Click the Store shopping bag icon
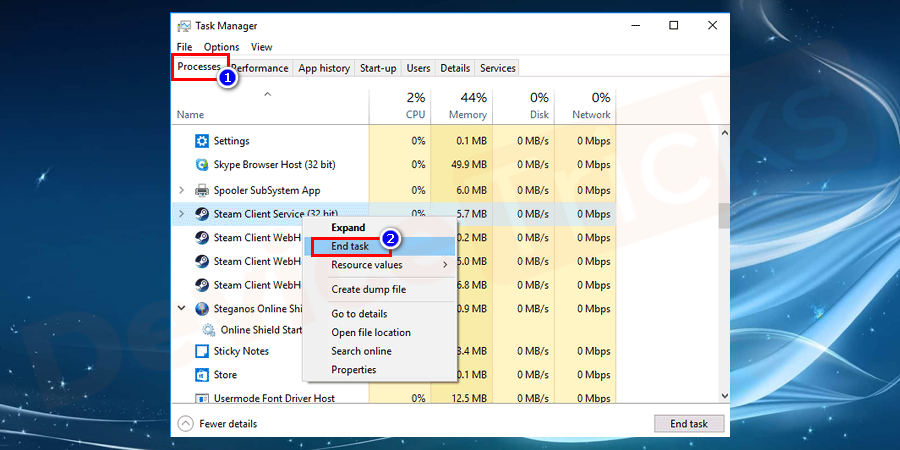This screenshot has height=450, width=900. click(201, 375)
